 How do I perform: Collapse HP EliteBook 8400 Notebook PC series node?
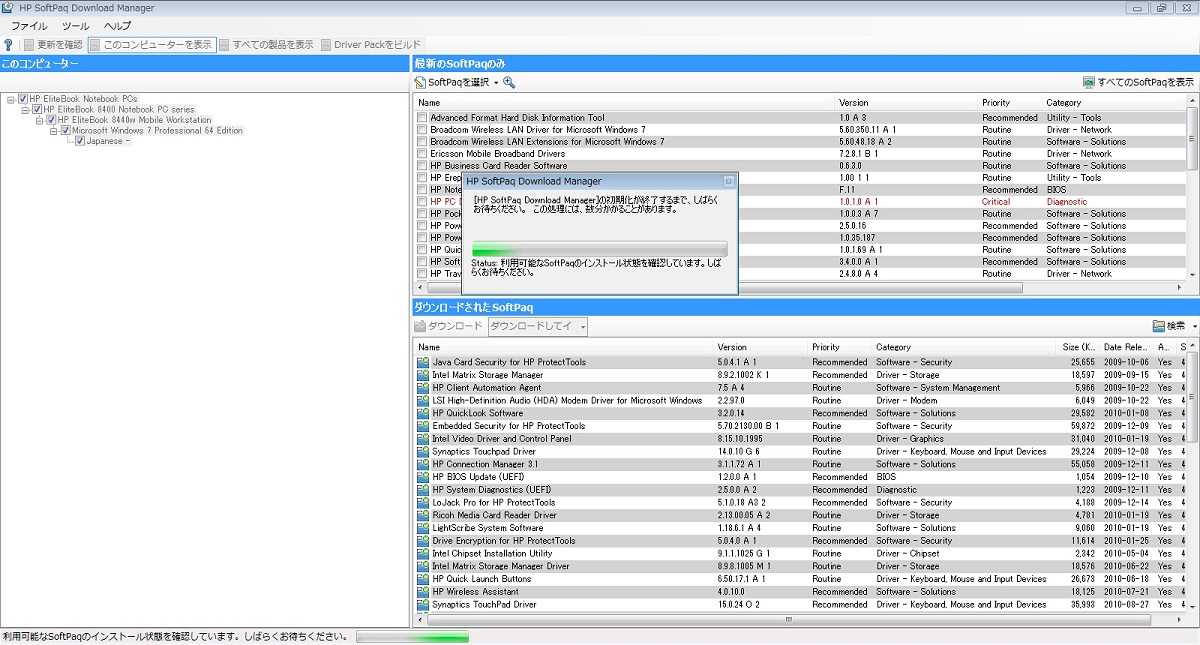[x=25, y=110]
